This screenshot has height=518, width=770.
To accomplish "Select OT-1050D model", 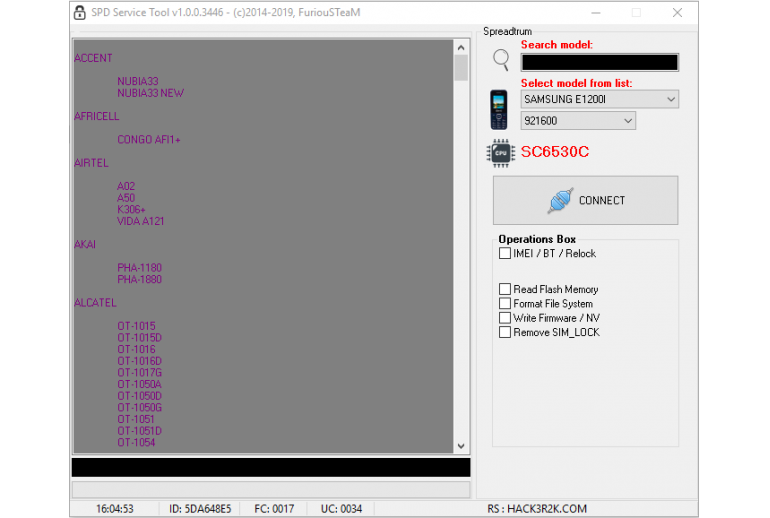I will [x=139, y=396].
